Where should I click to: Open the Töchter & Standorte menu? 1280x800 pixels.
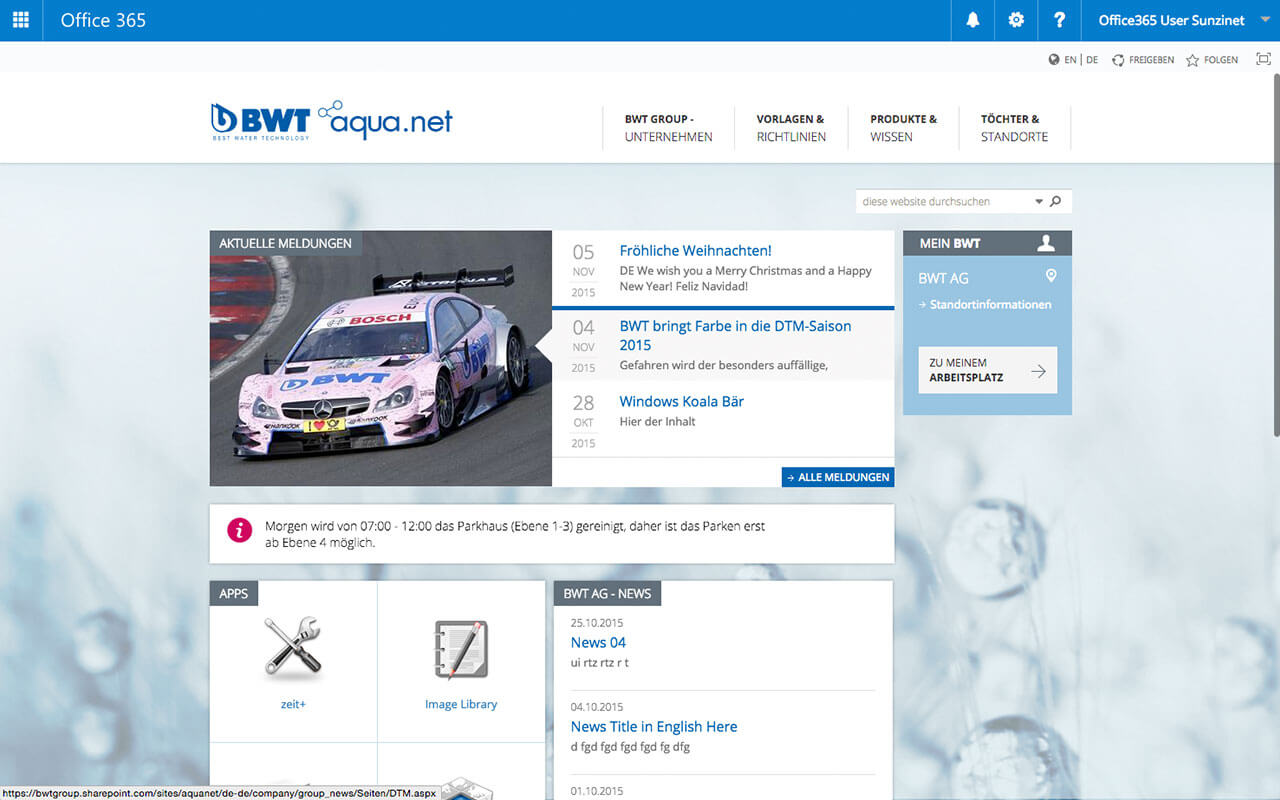pyautogui.click(x=1014, y=128)
